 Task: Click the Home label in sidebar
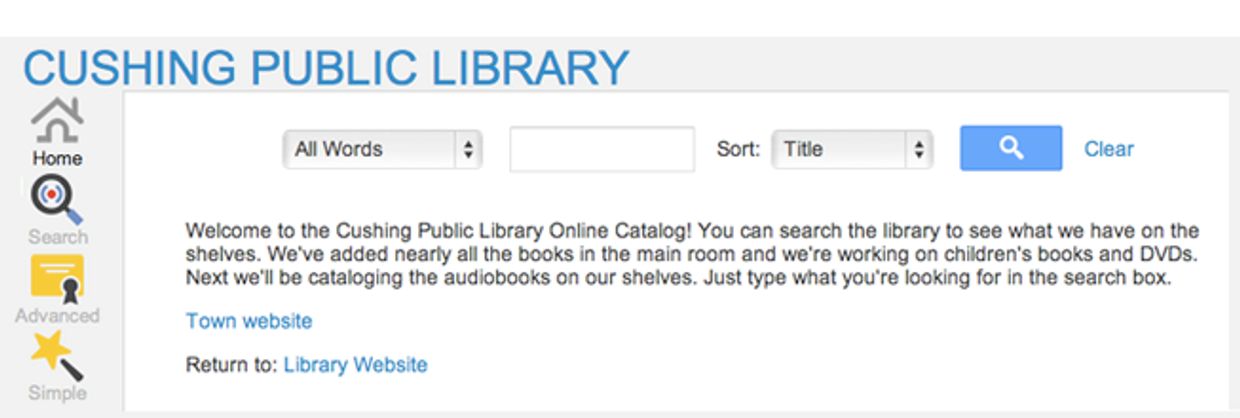(57, 158)
